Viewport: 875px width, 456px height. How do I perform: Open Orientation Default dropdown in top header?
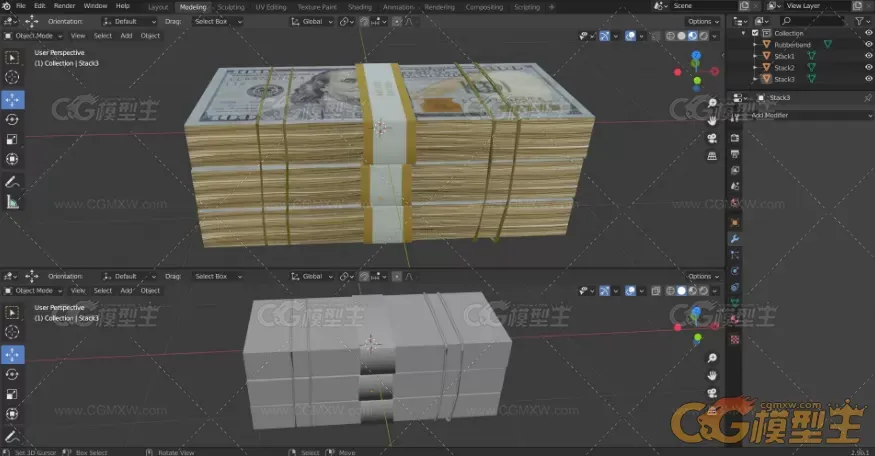click(x=129, y=22)
